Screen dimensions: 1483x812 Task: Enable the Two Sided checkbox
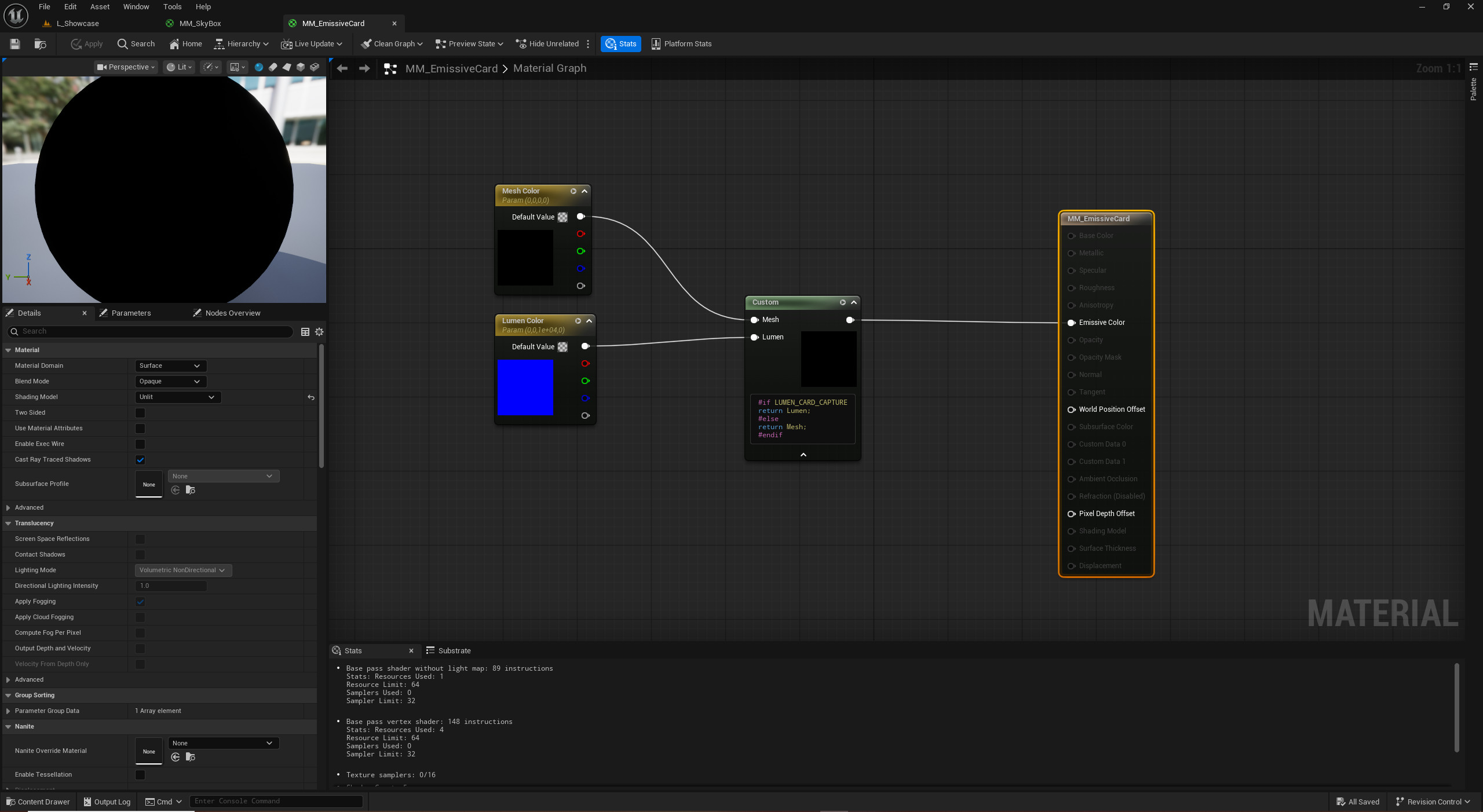(x=140, y=412)
